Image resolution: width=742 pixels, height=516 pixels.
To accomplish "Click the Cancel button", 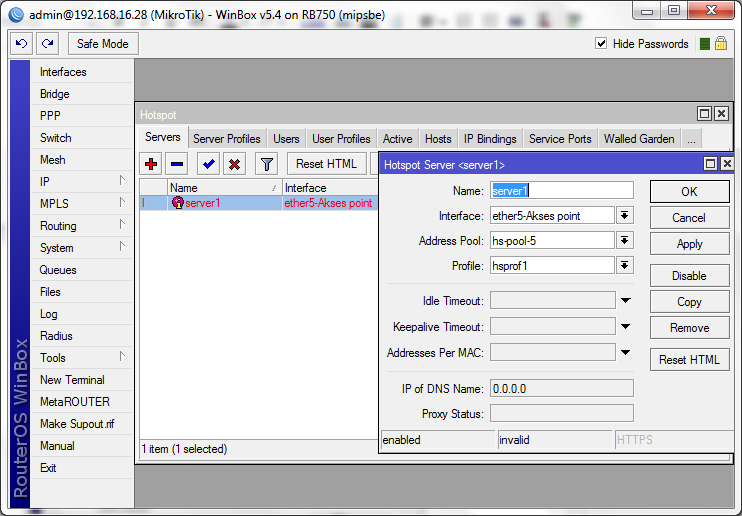I will tap(689, 218).
